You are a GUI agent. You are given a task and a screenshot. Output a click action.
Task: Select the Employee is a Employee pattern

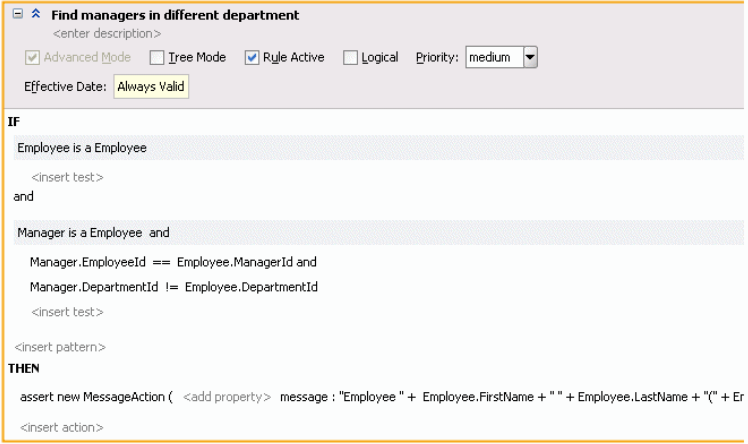[x=82, y=148]
